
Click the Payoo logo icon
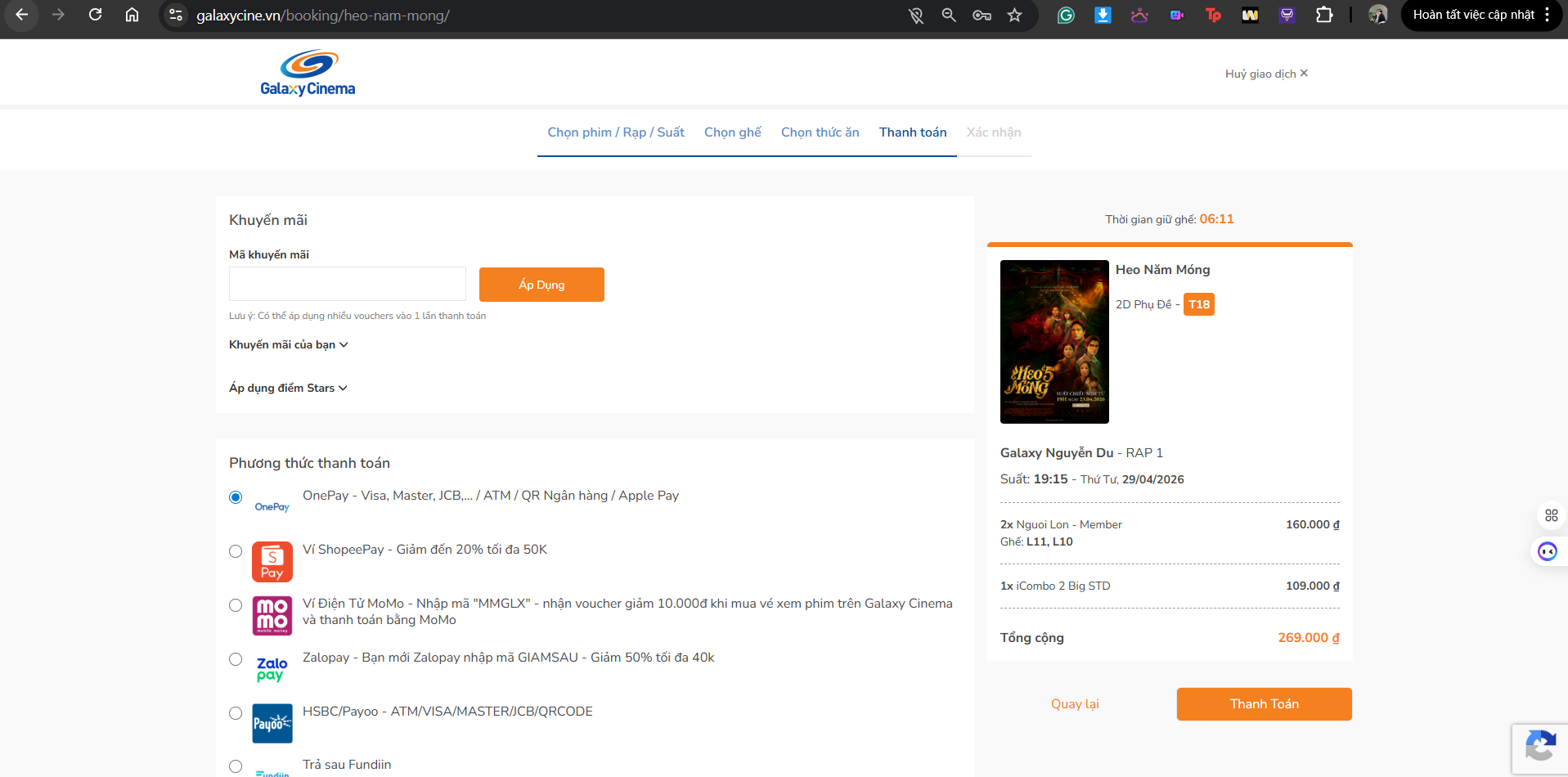[x=272, y=724]
